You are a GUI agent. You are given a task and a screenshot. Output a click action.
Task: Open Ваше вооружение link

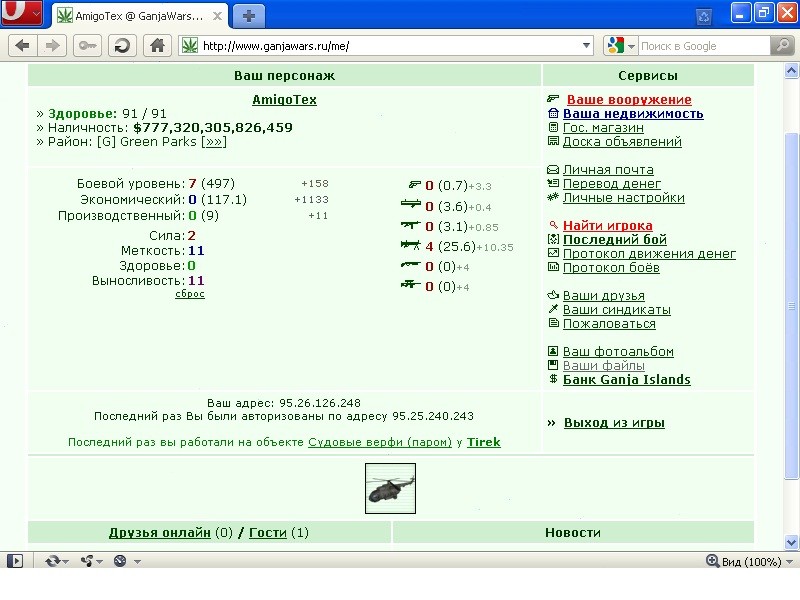(629, 99)
